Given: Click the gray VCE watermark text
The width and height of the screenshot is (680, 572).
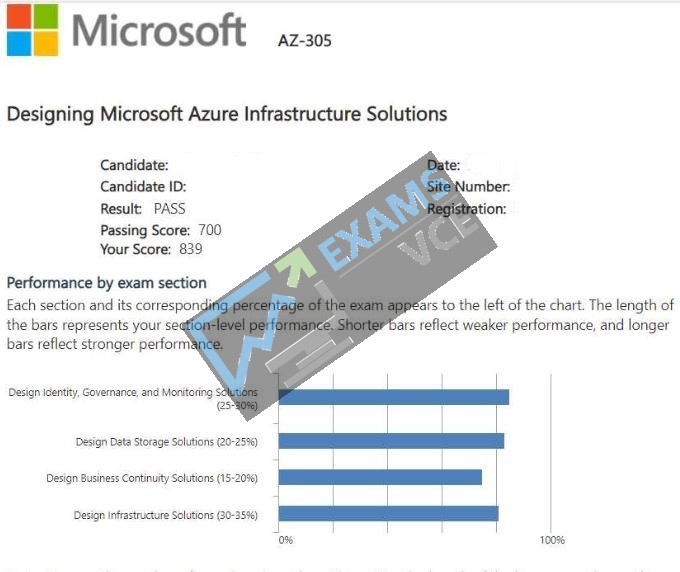Looking at the screenshot, I should coord(438,236).
